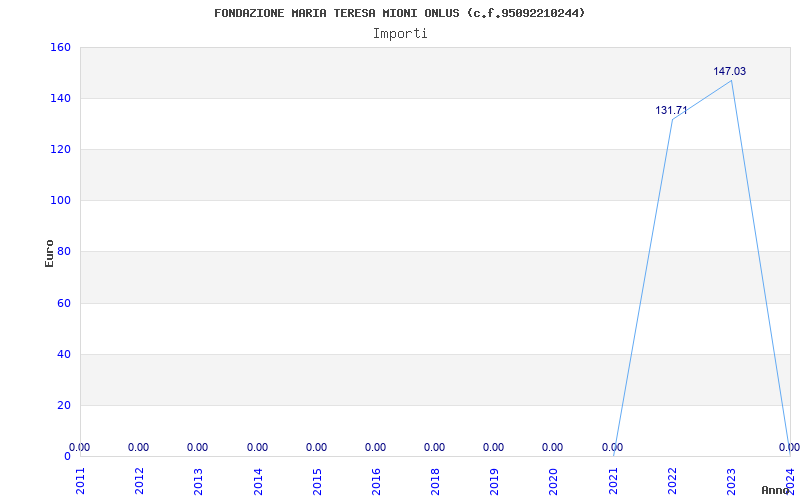Select the 2015 year axis label
800x500 pixels.
click(317, 481)
